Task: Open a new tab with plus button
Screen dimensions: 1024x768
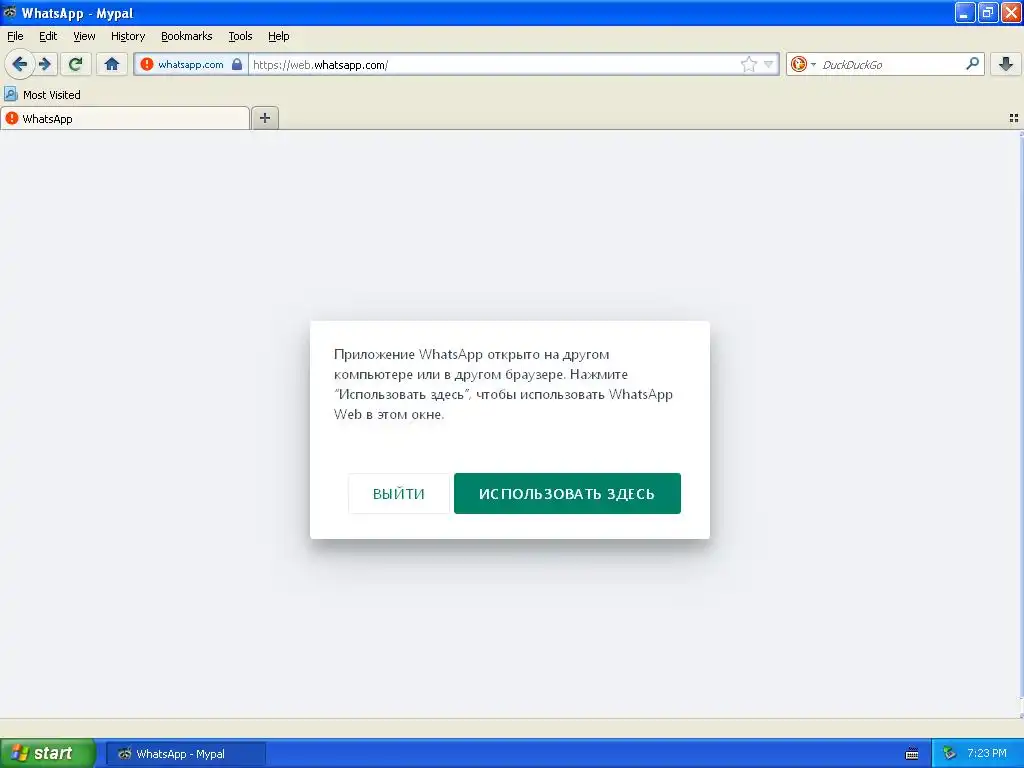Action: coord(264,118)
